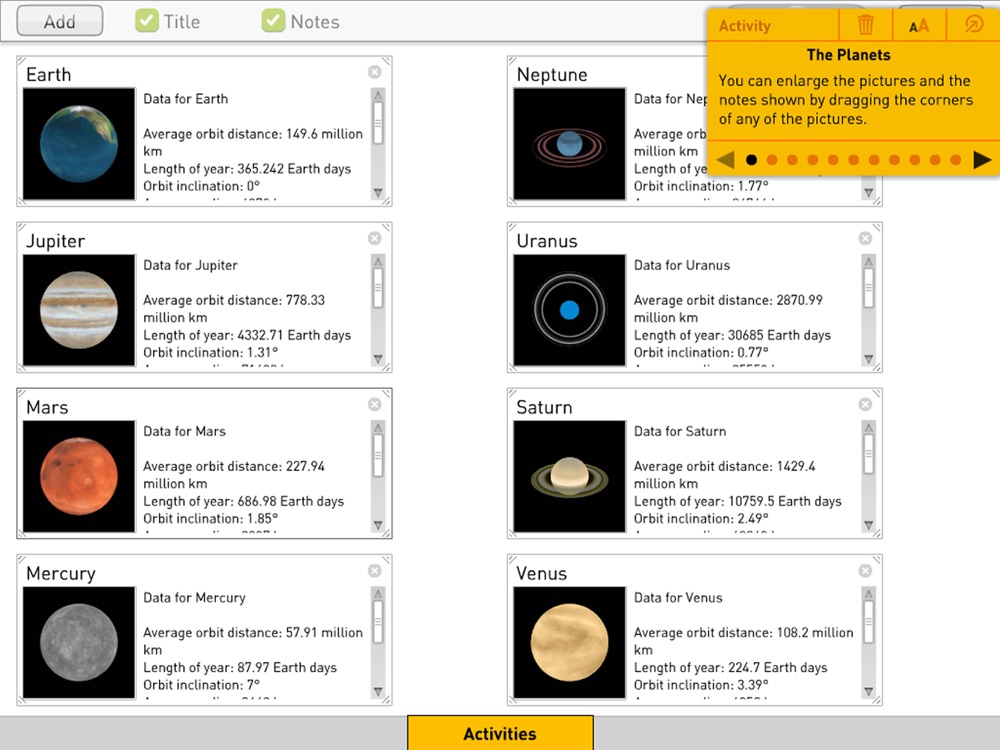Open the Activity tab in yellow panel
This screenshot has width=1000, height=750.
pos(744,26)
